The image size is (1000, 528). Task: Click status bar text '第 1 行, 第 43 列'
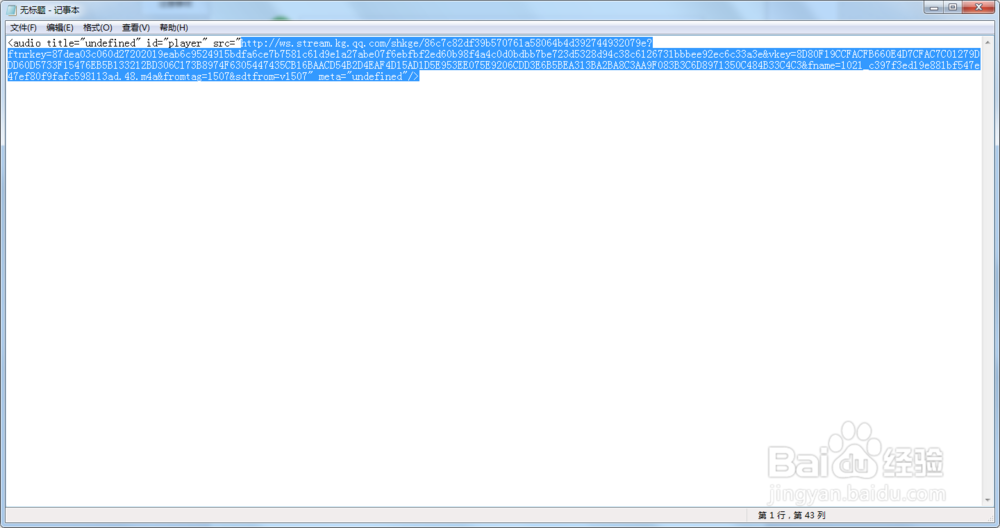(x=792, y=515)
